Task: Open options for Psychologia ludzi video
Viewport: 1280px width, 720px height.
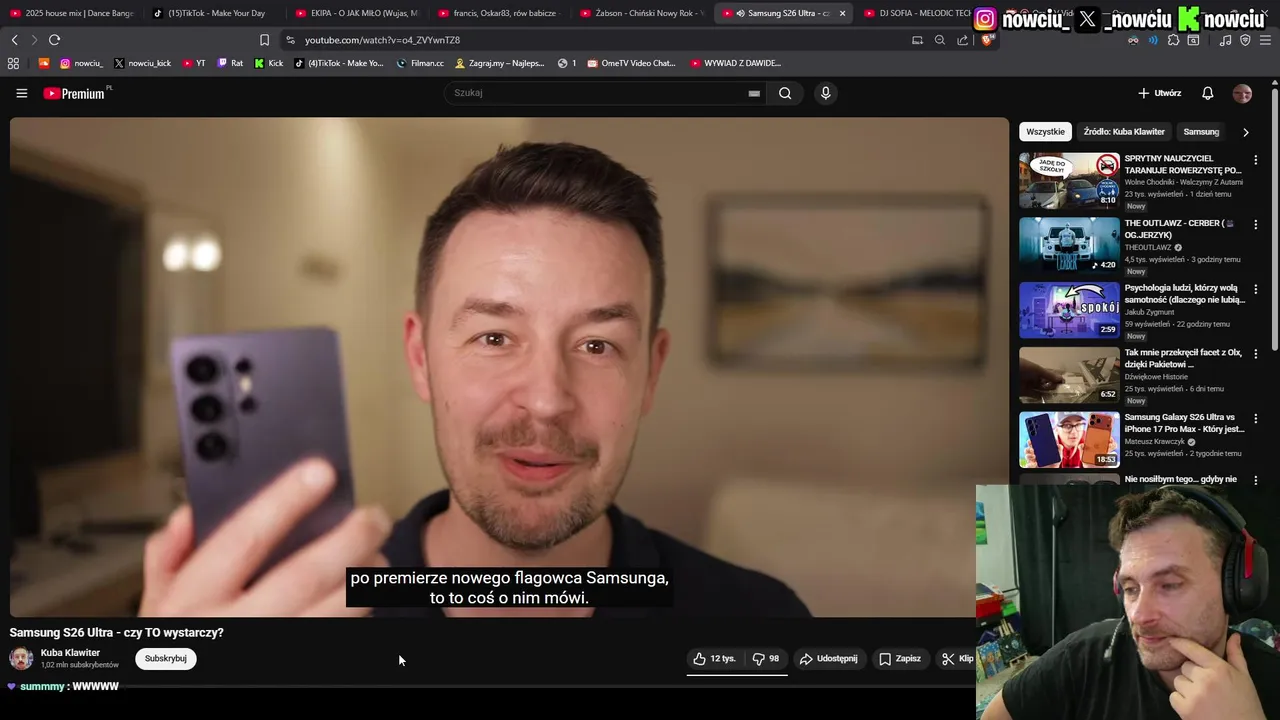Action: (1256, 290)
